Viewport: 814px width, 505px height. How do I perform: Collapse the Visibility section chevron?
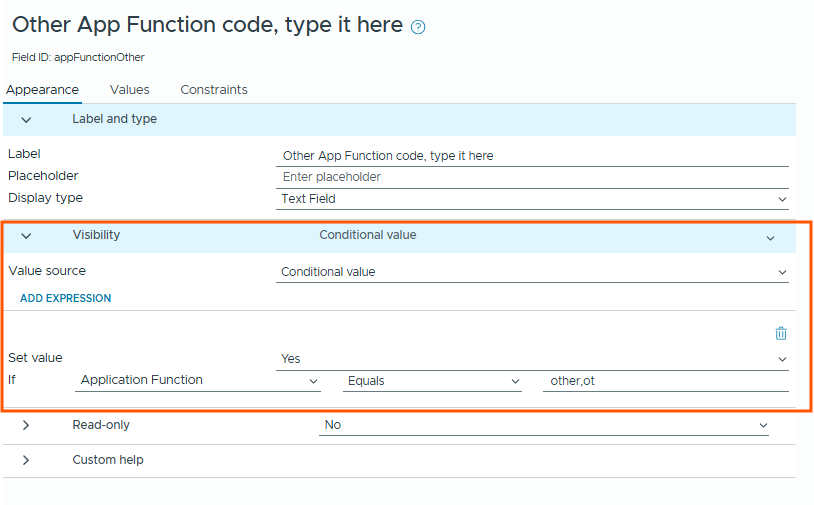click(27, 236)
